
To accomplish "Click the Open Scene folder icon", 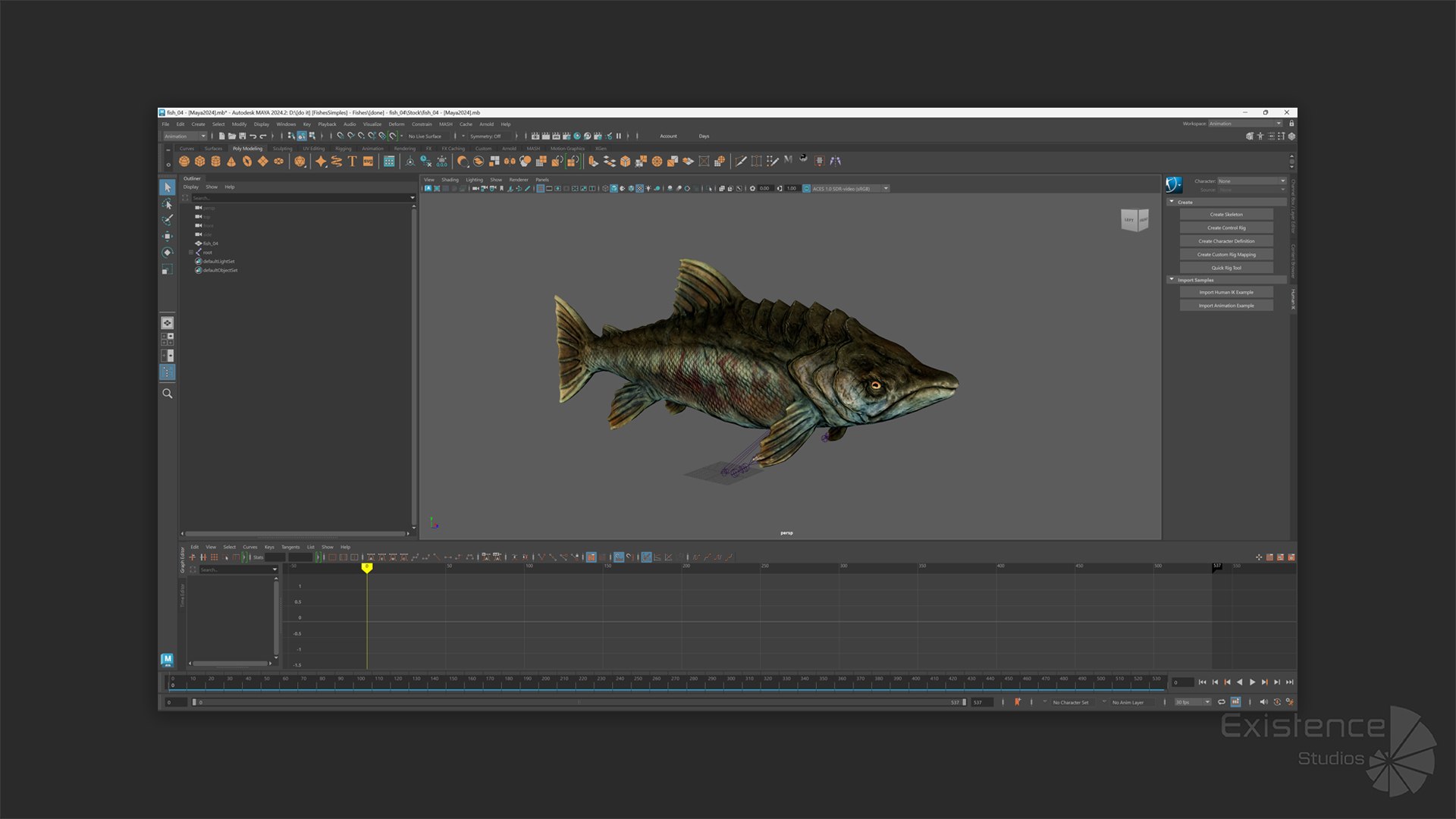I will 232,136.
